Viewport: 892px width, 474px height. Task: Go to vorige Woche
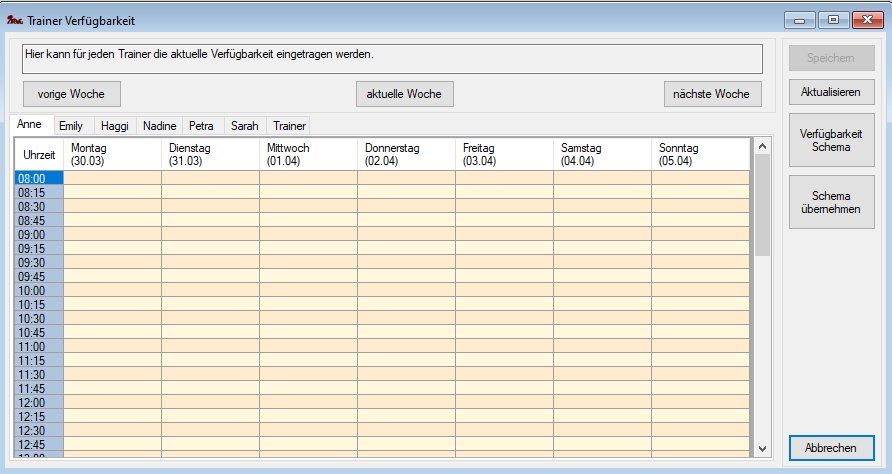click(71, 93)
